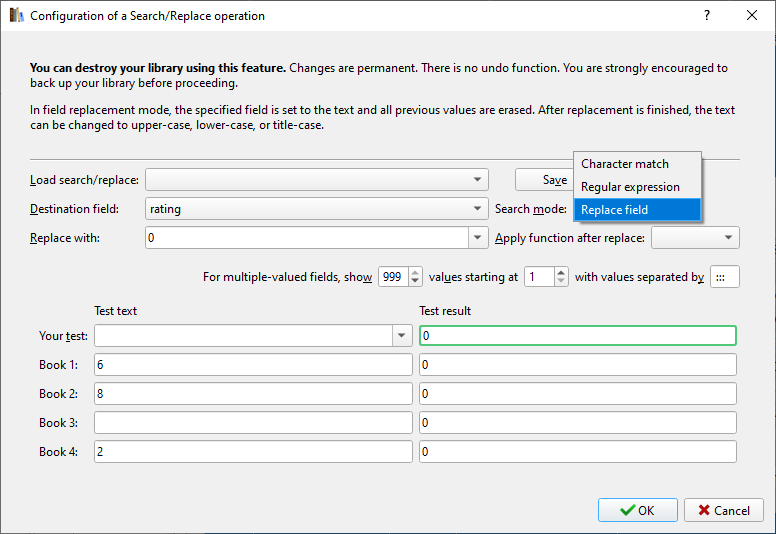Click the calibre books icon in title bar

16,16
